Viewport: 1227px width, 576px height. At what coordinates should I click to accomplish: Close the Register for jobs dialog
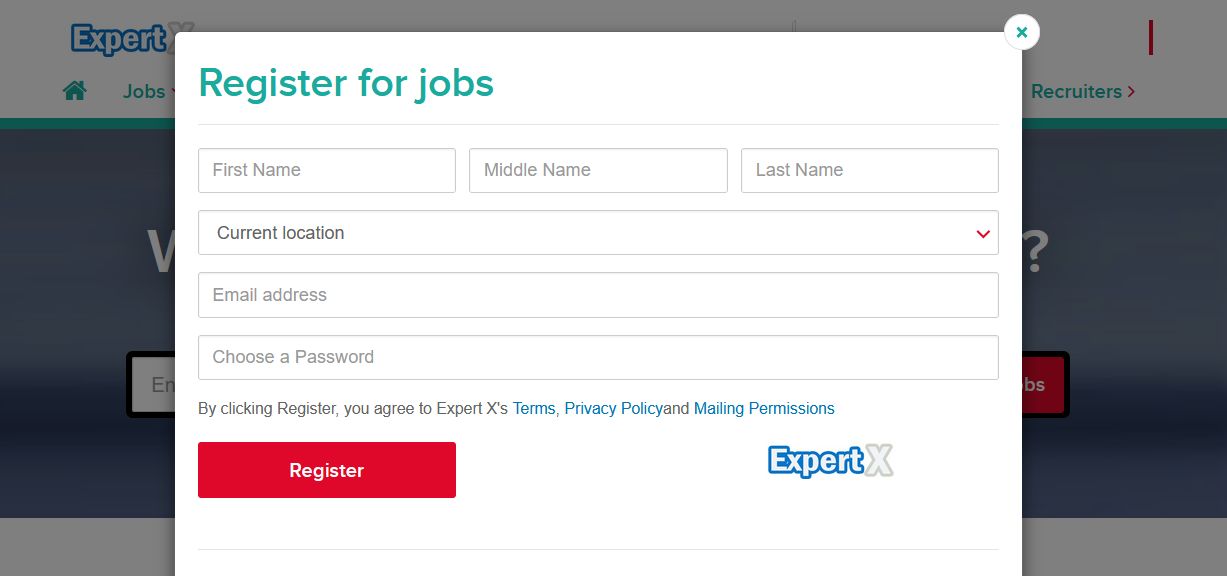pyautogui.click(x=1021, y=32)
